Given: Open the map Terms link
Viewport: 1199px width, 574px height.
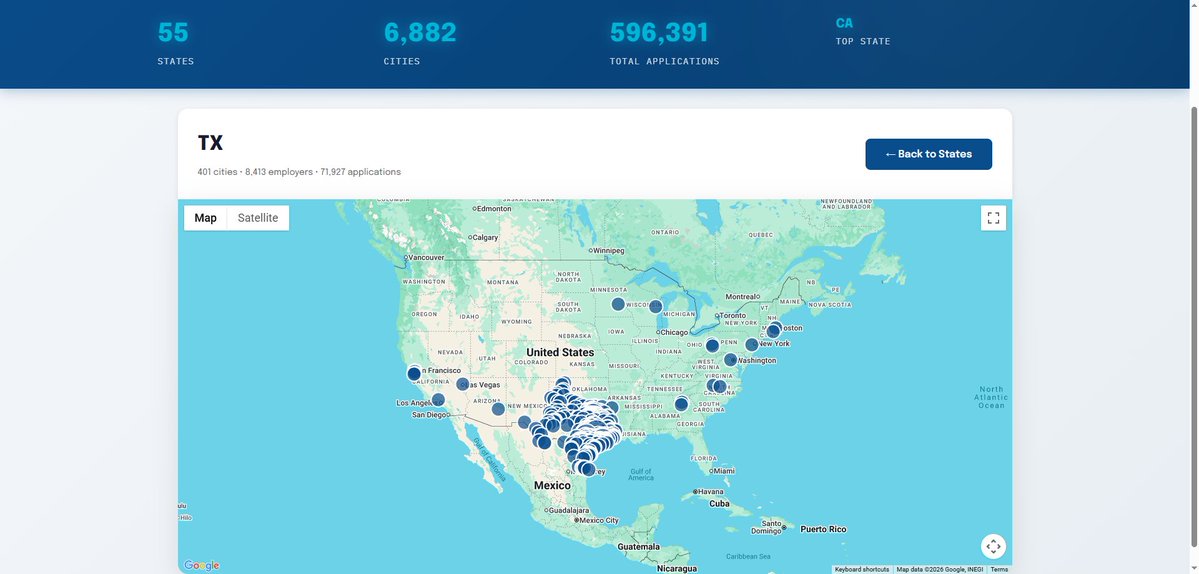Looking at the screenshot, I should point(999,569).
